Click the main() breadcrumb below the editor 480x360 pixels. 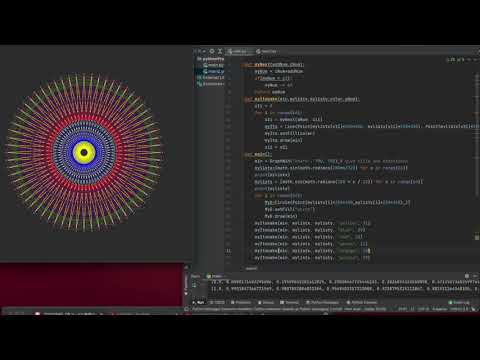[x=251, y=268]
